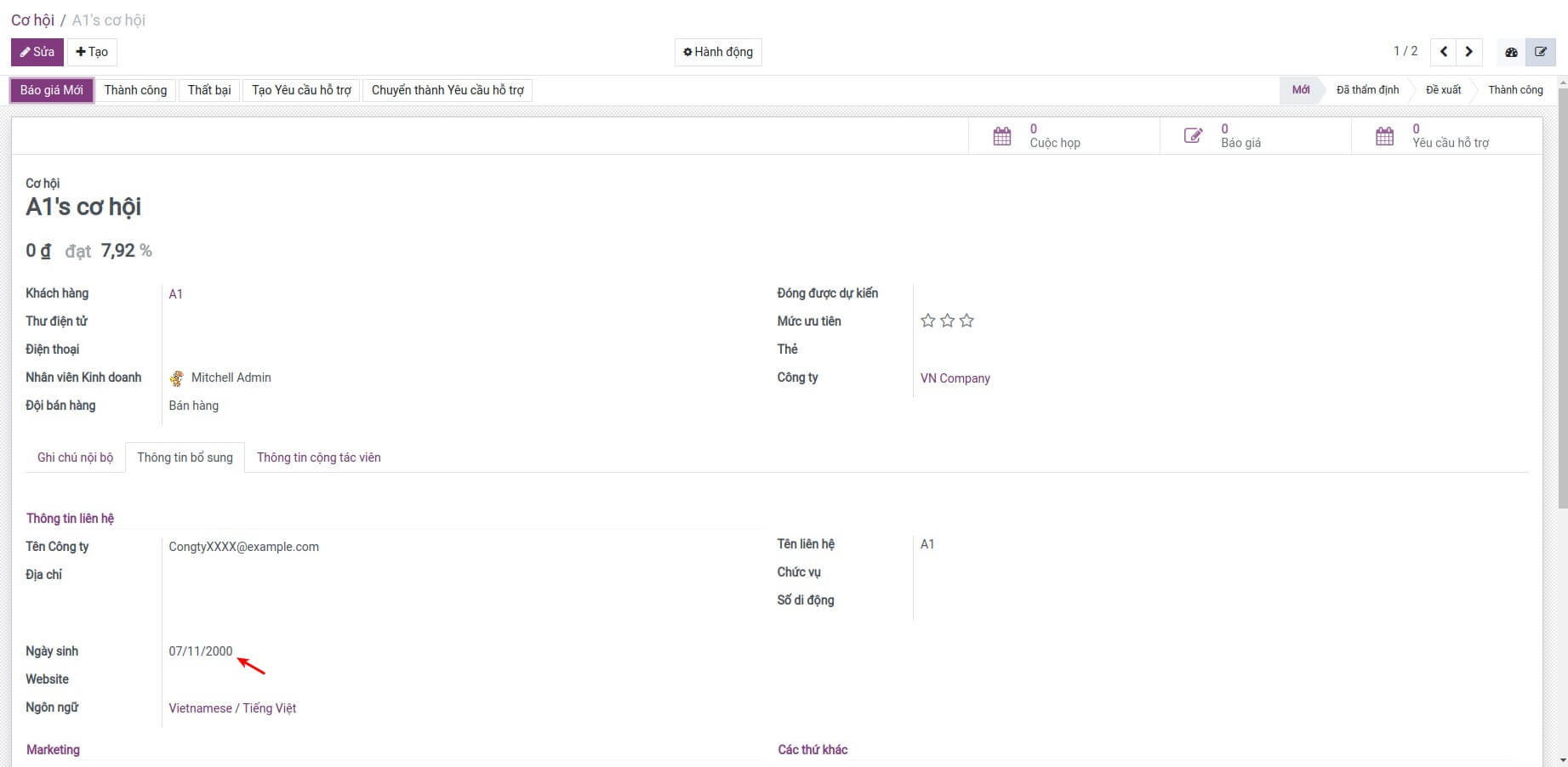
Task: Open VN Company link
Action: pos(955,378)
